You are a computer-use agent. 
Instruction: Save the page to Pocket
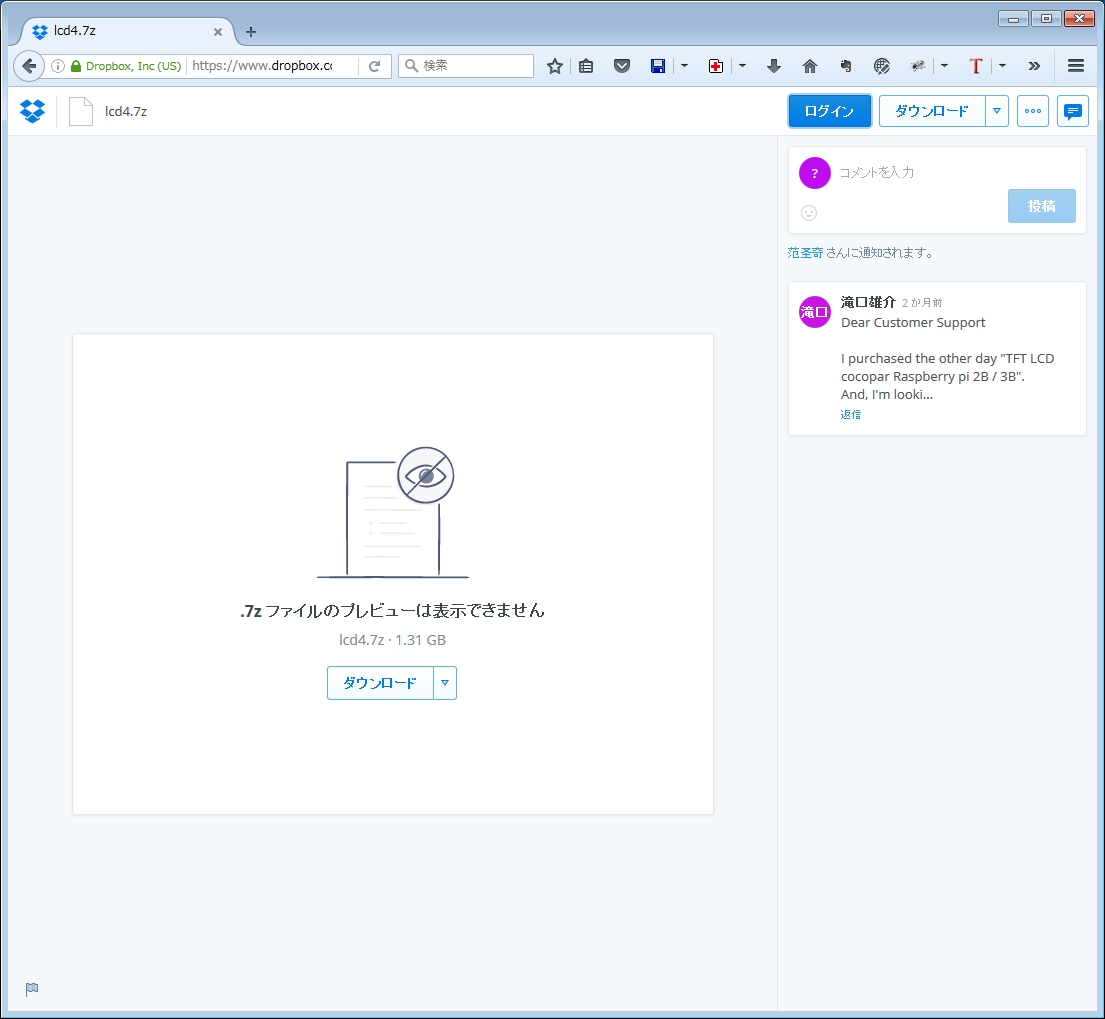[x=621, y=66]
